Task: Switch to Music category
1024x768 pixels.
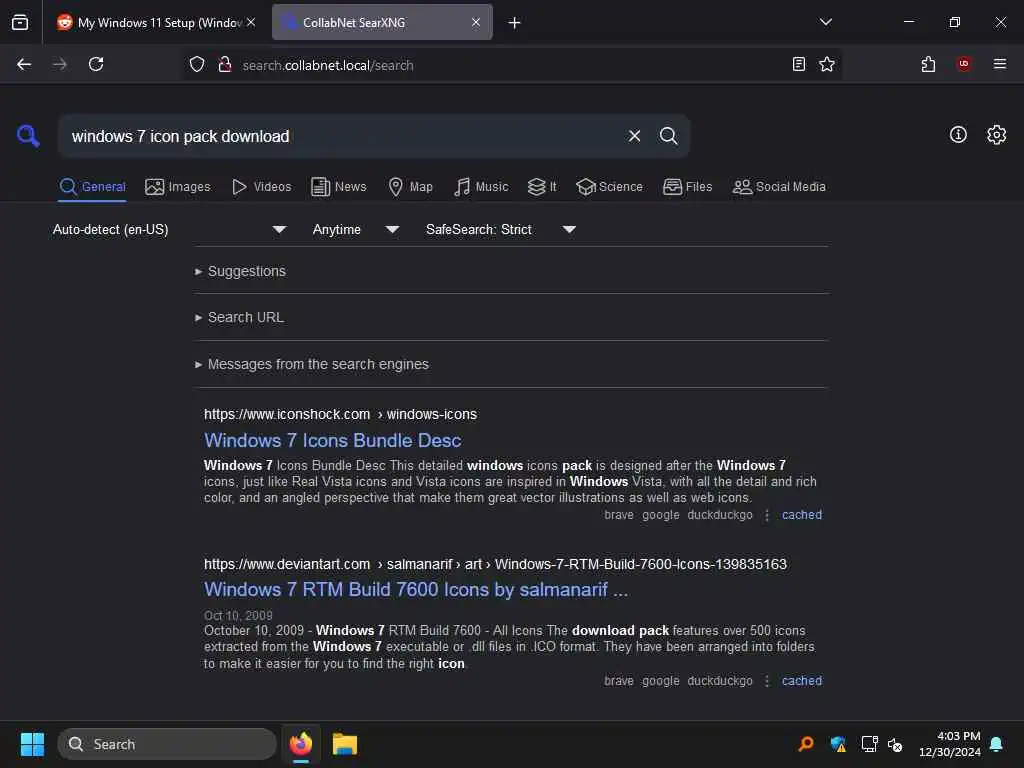Action: click(x=481, y=187)
